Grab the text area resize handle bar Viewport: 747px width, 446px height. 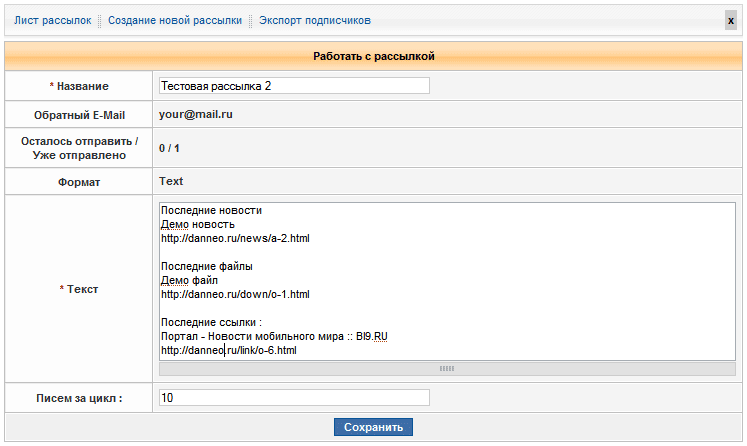447,368
